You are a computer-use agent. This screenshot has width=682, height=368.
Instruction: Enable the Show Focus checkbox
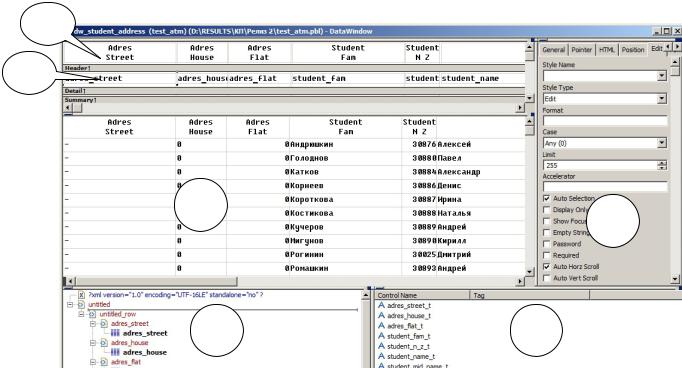[547, 221]
